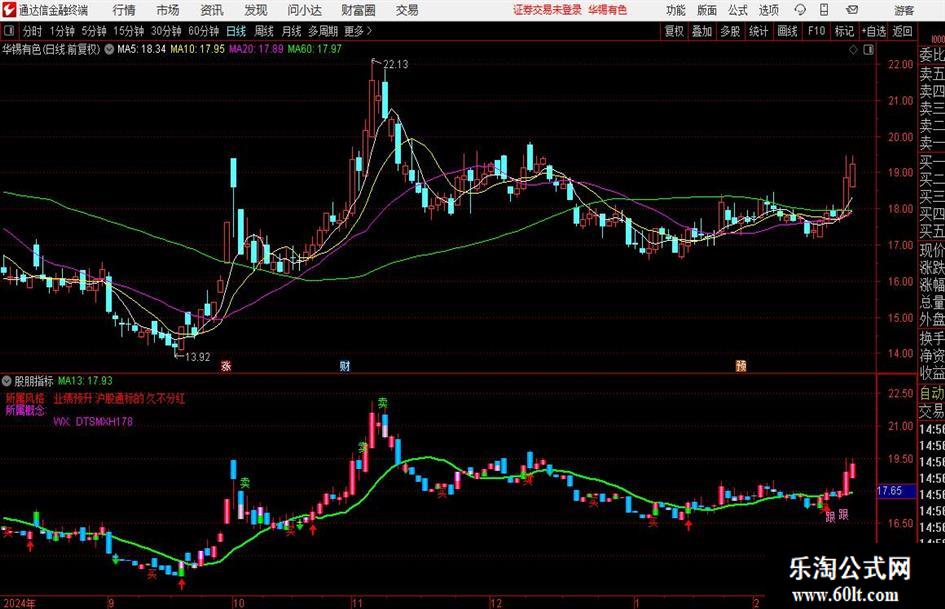Screen dimensions: 945x609
Task: Open the 版面 menu
Action: point(706,10)
